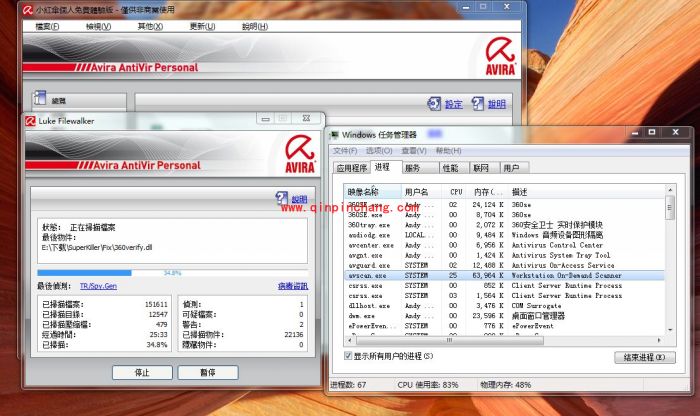The height and width of the screenshot is (416, 700).
Task: Select the avscan.exe process row
Action: pyautogui.click(x=504, y=275)
